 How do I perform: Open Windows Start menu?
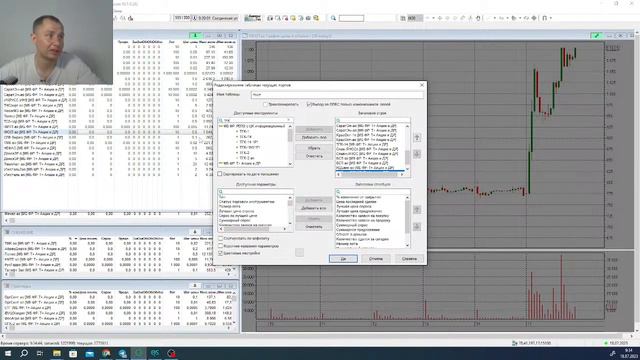[x=8, y=353]
